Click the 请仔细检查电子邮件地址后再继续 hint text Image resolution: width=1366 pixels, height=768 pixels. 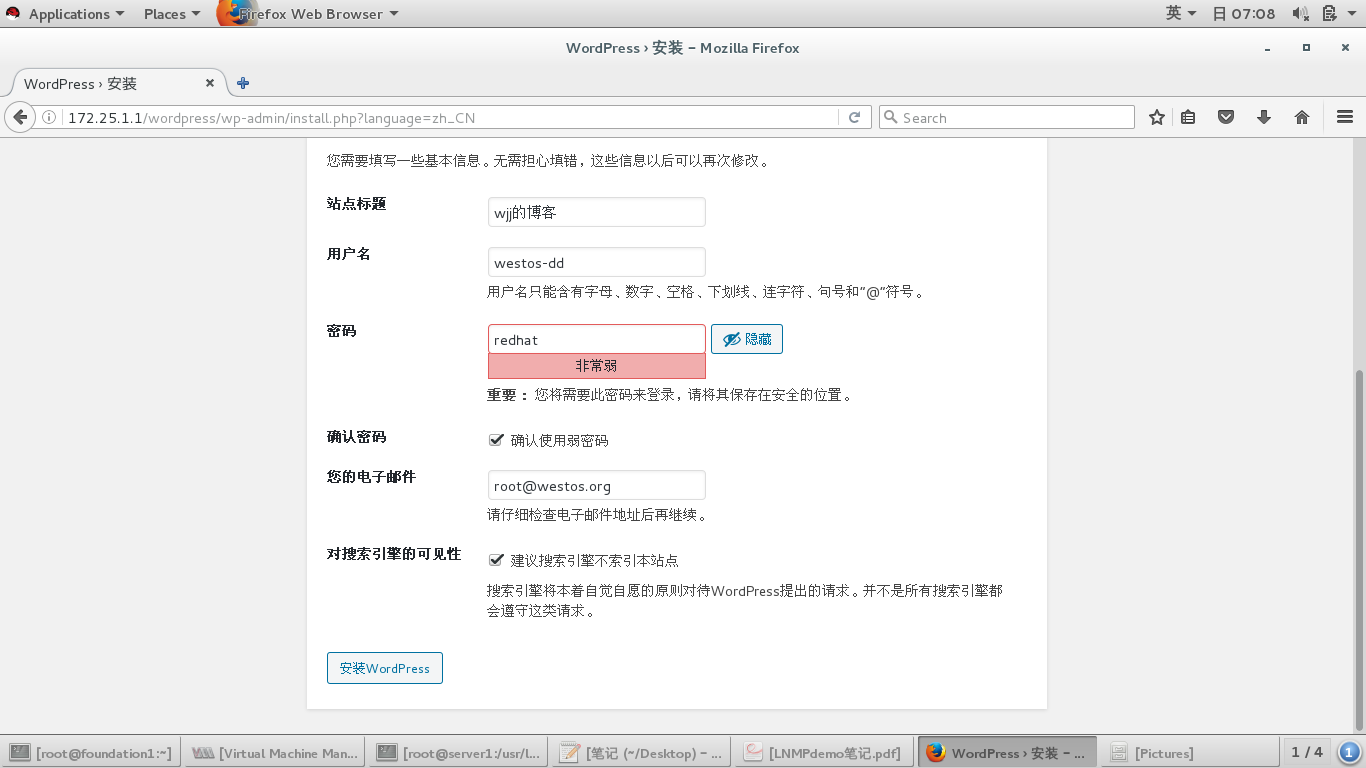(598, 516)
